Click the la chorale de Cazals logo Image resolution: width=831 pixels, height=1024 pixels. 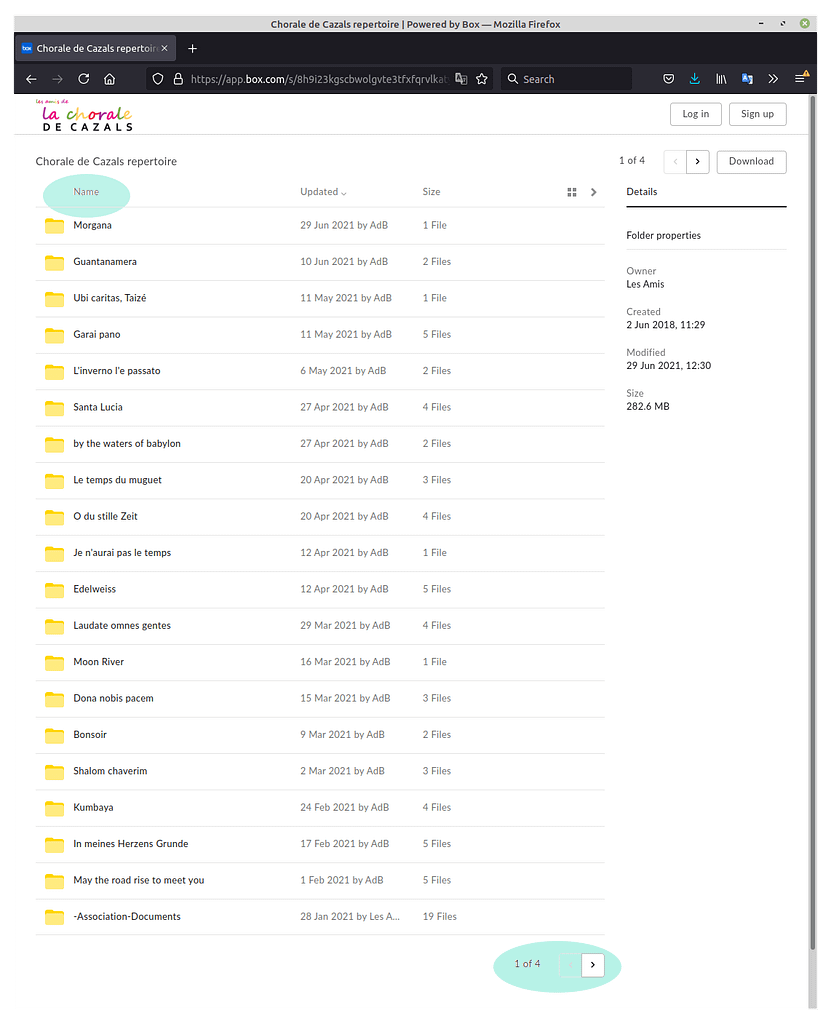click(84, 116)
